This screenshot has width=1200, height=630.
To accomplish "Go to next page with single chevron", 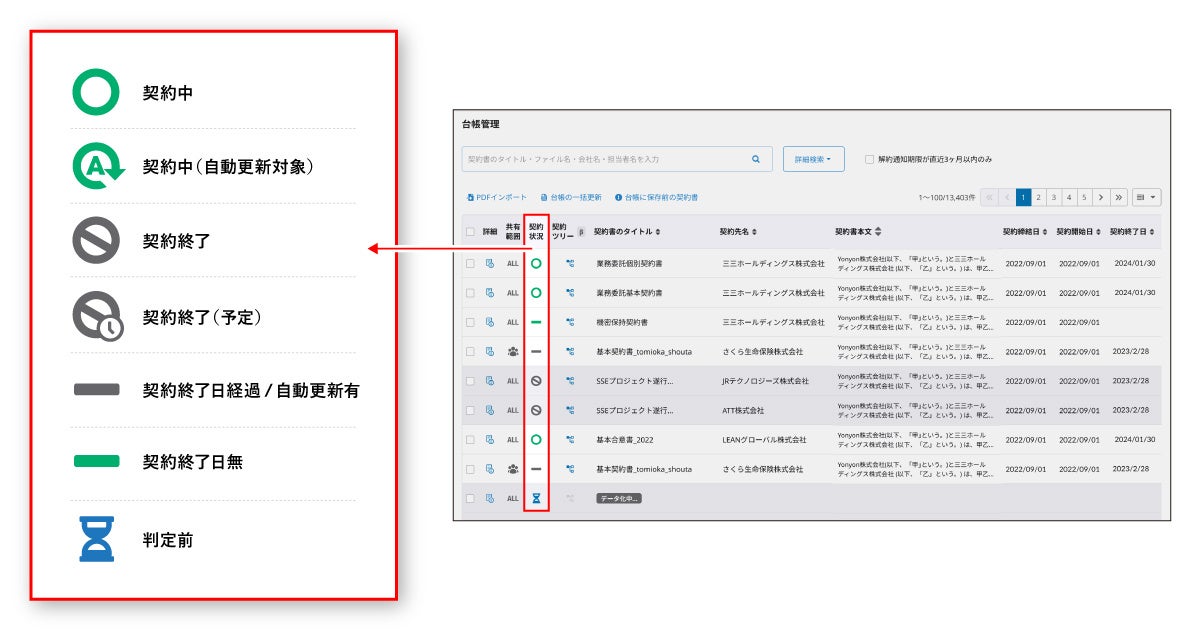I will pyautogui.click(x=1100, y=198).
